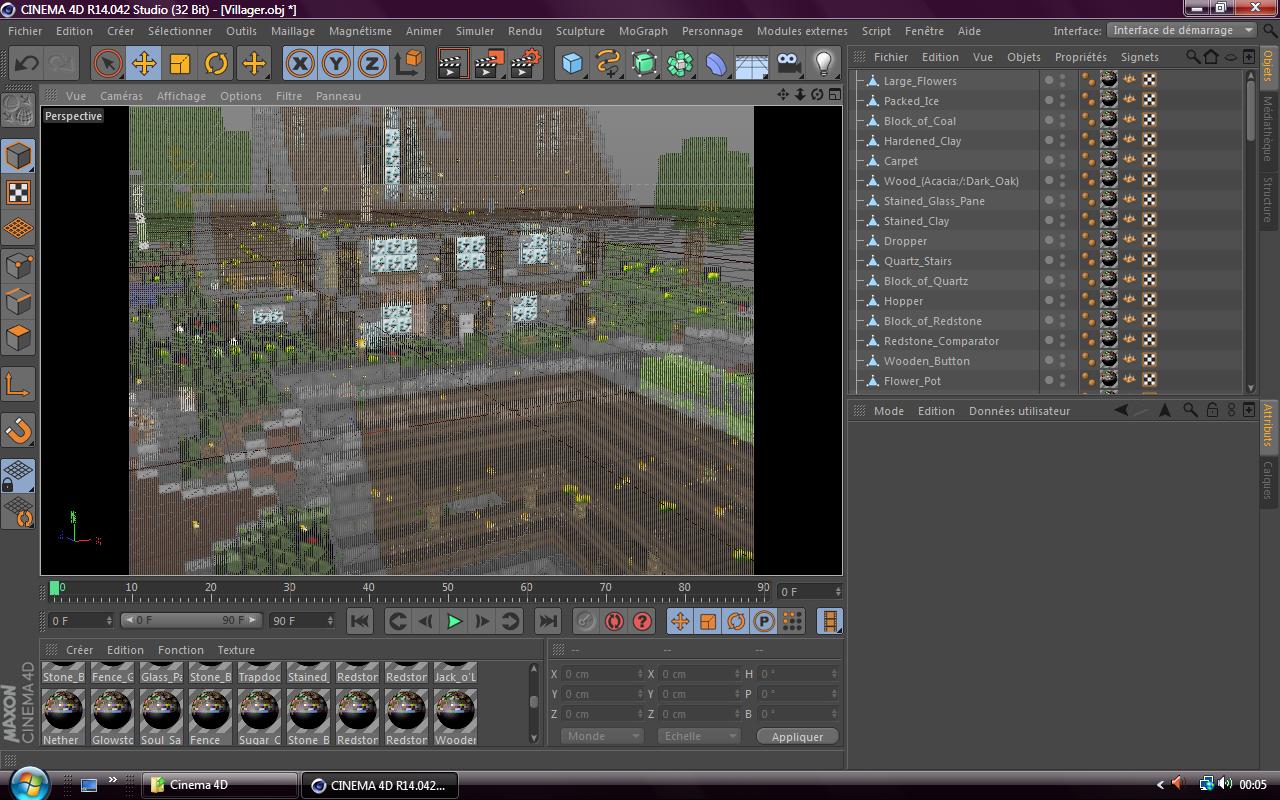This screenshot has width=1280, height=800.
Task: Select the Large_Flowers object
Action: click(920, 81)
